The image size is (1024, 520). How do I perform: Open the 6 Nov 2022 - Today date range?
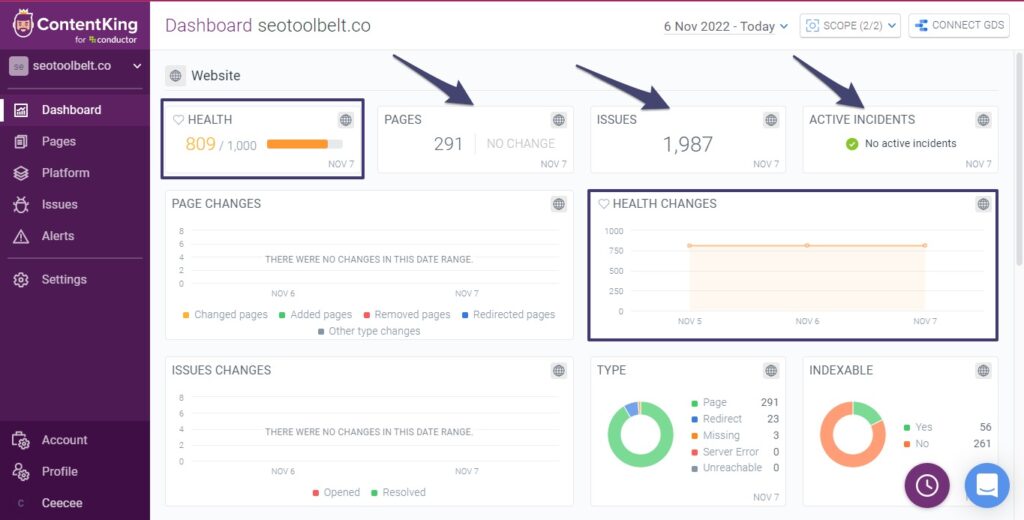(726, 27)
